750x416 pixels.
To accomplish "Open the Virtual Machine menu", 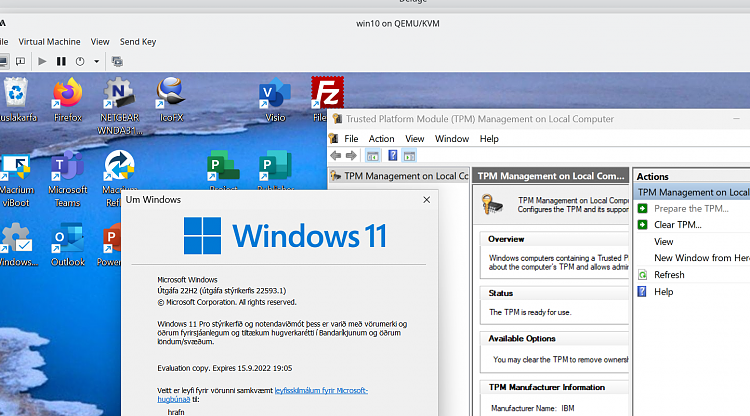I will [x=49, y=42].
